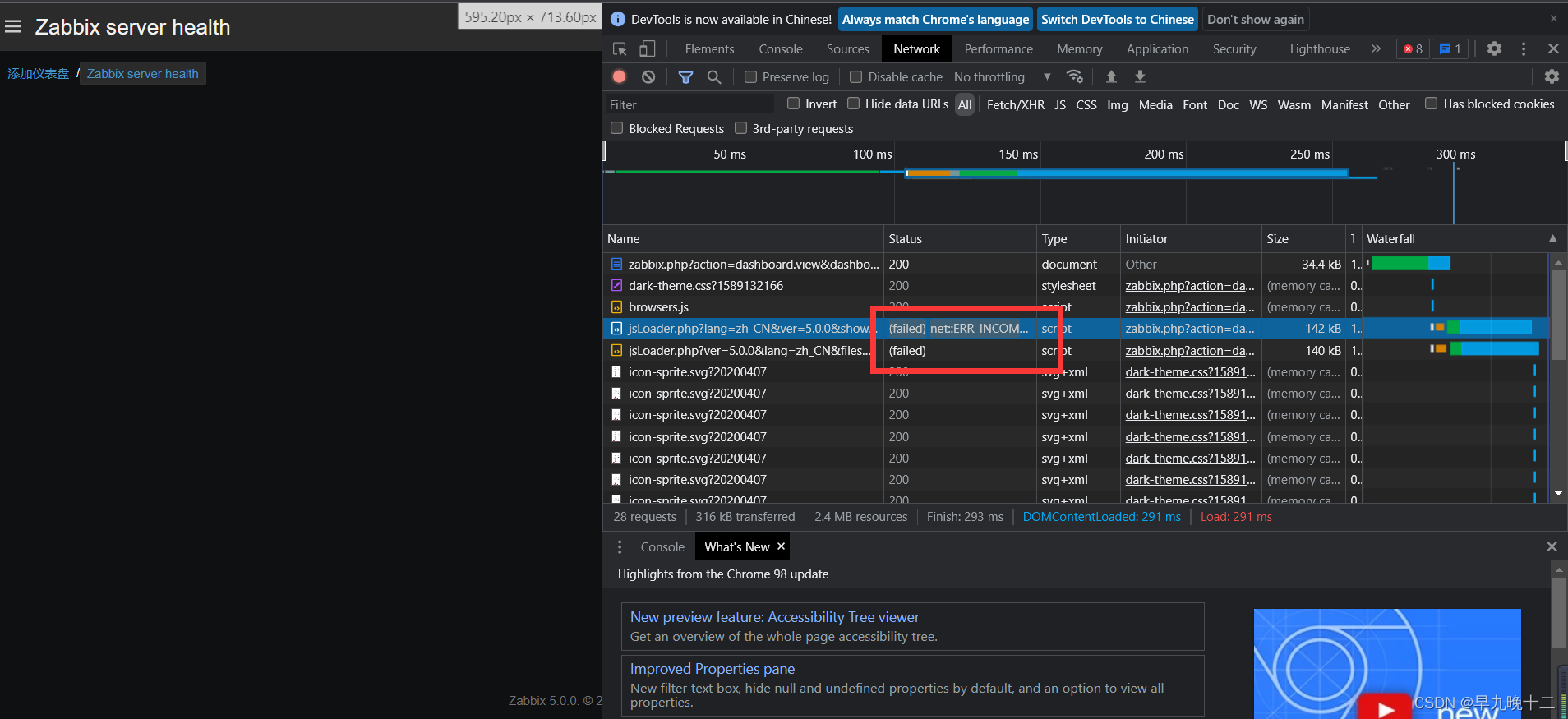Import HAR file upload icon
The image size is (1568, 719).
(1111, 76)
